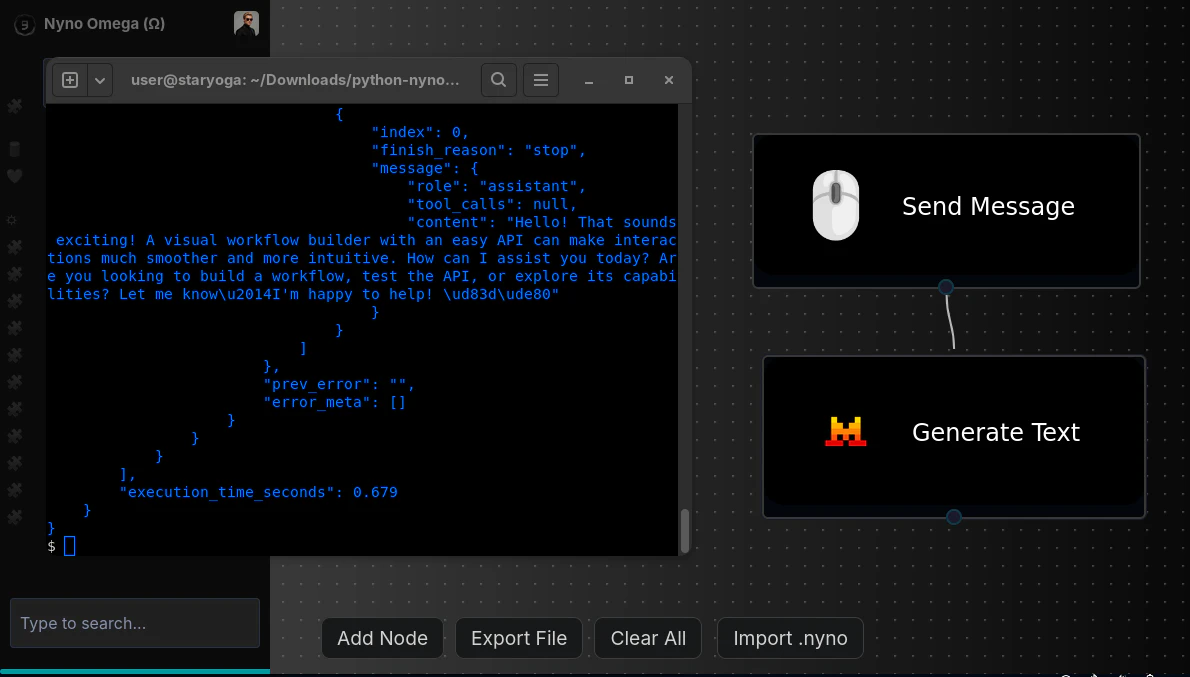This screenshot has height=677, width=1190.
Task: Click the mouse icon in Send Message
Action: tap(836, 205)
